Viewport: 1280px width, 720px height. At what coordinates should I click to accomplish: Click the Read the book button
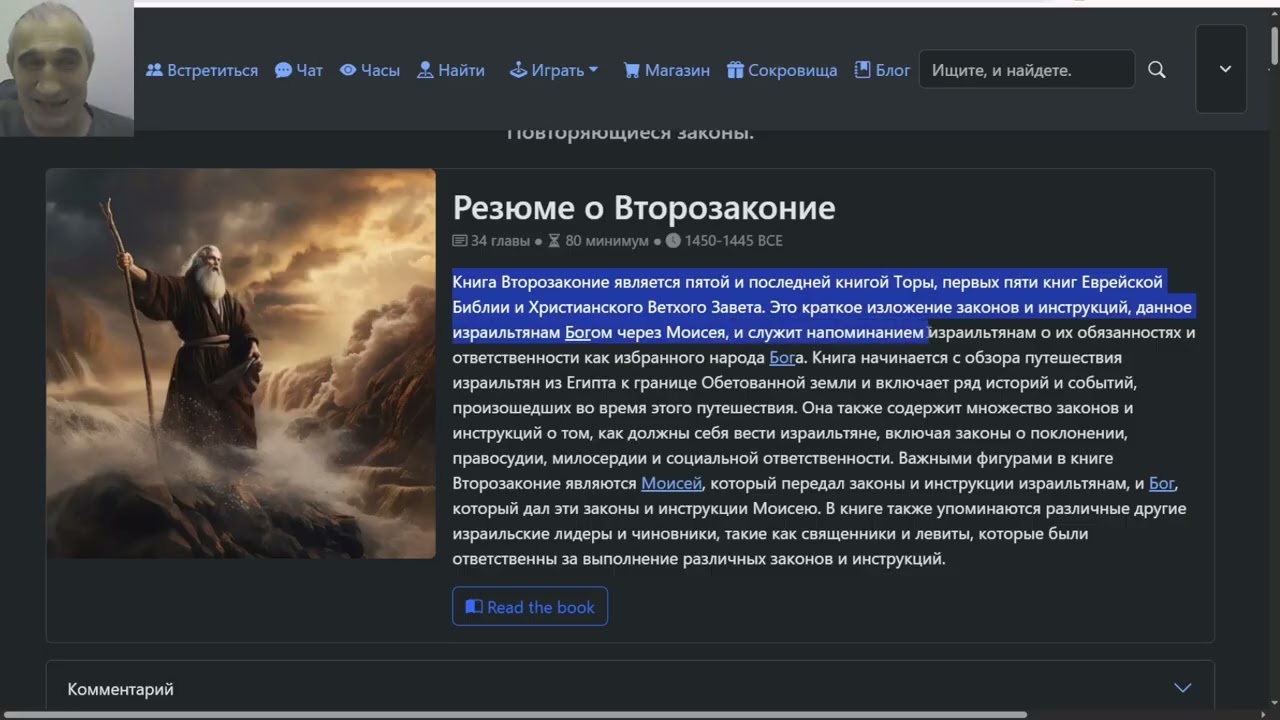530,606
